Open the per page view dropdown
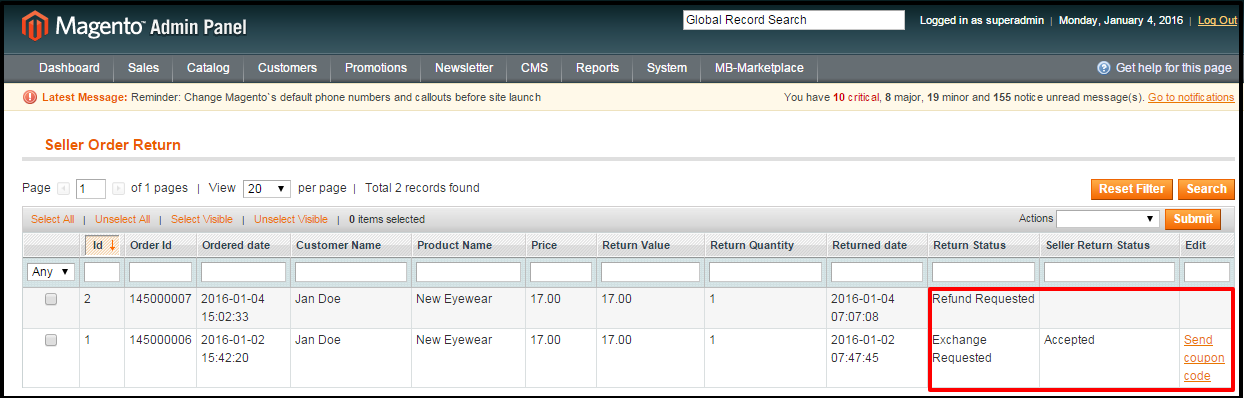Screen dimensions: 1244x398 click(267, 188)
